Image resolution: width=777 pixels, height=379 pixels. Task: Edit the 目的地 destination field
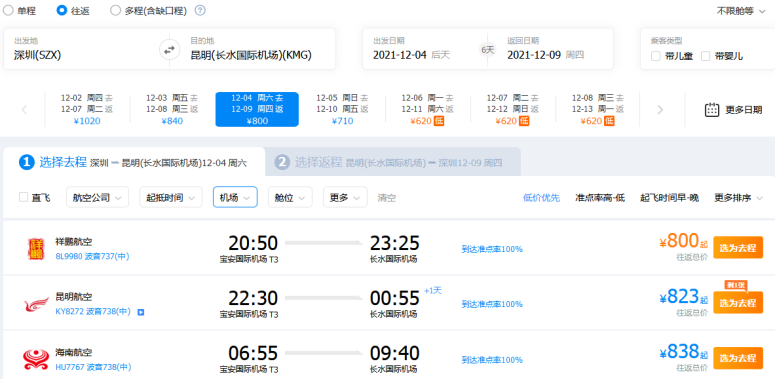pyautogui.click(x=258, y=49)
